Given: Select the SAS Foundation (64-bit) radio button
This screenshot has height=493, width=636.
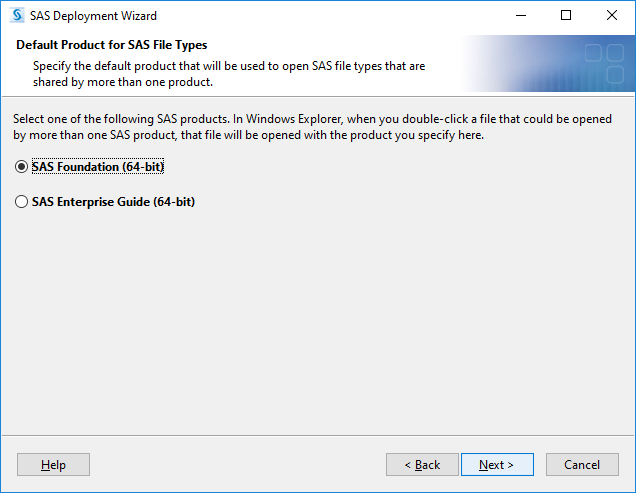Looking at the screenshot, I should (x=21, y=167).
